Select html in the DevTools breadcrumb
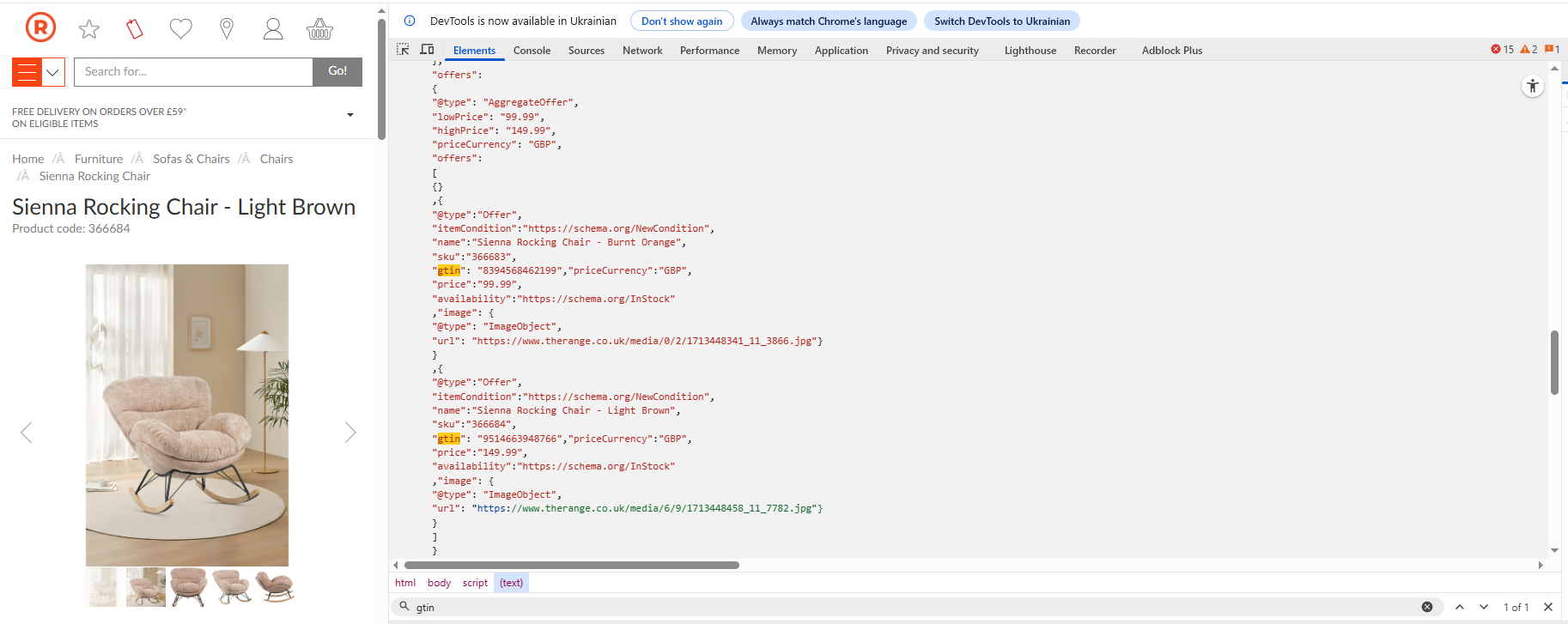Screen dimensions: 1568x624 pyautogui.click(x=405, y=583)
